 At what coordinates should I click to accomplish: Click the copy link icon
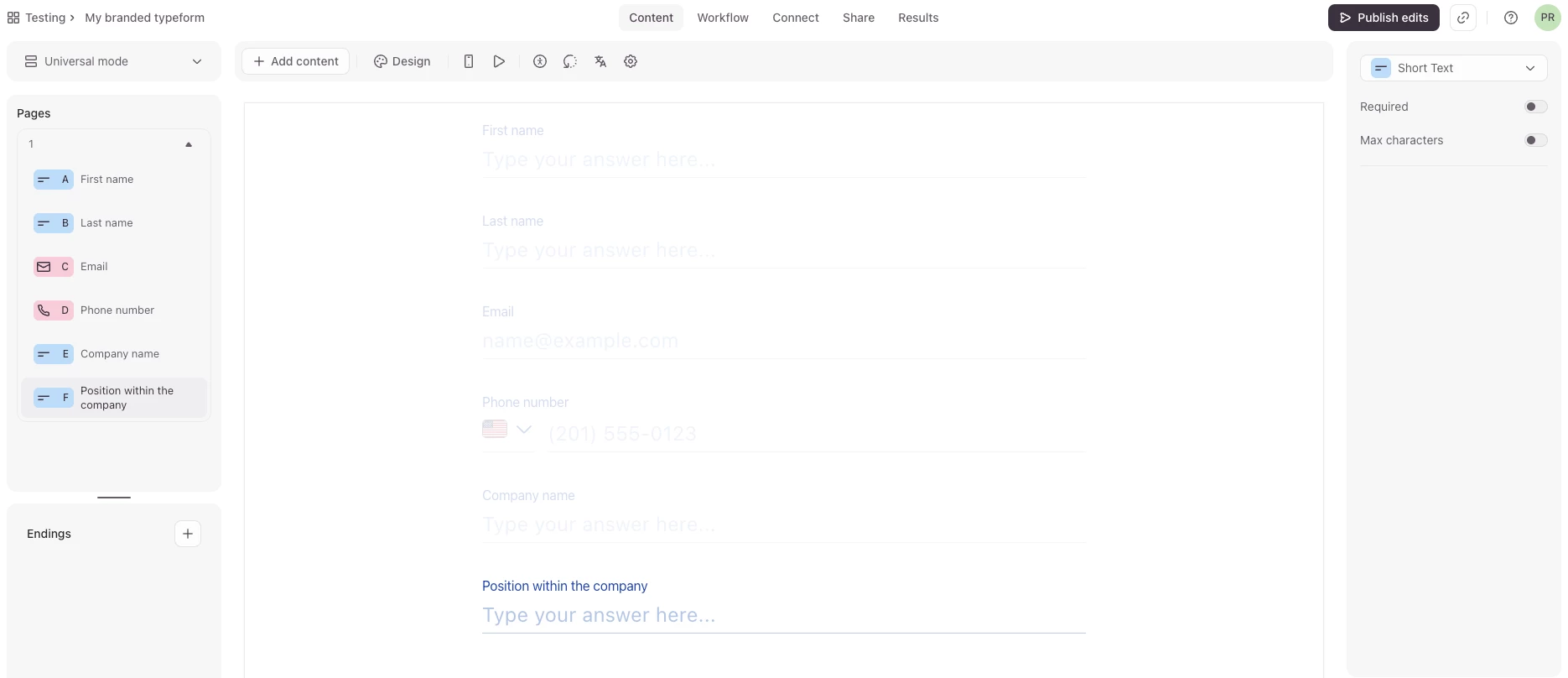tap(1463, 18)
